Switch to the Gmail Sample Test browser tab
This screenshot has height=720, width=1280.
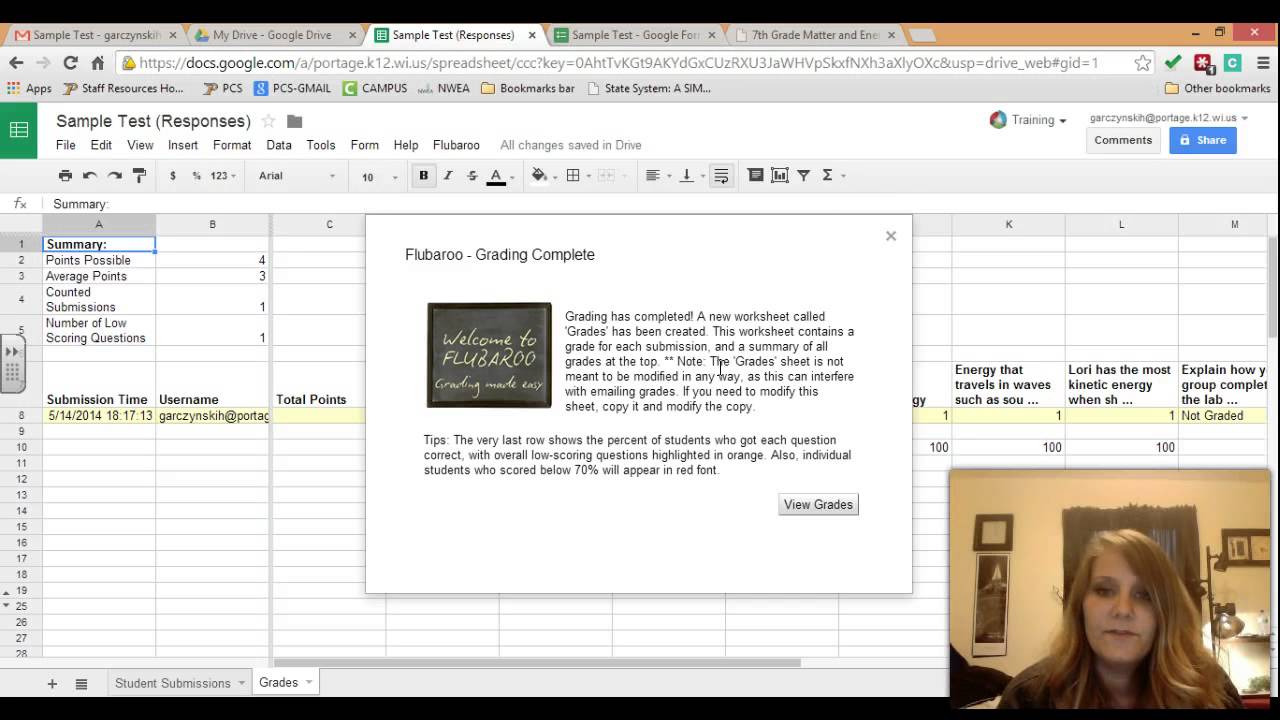click(94, 35)
